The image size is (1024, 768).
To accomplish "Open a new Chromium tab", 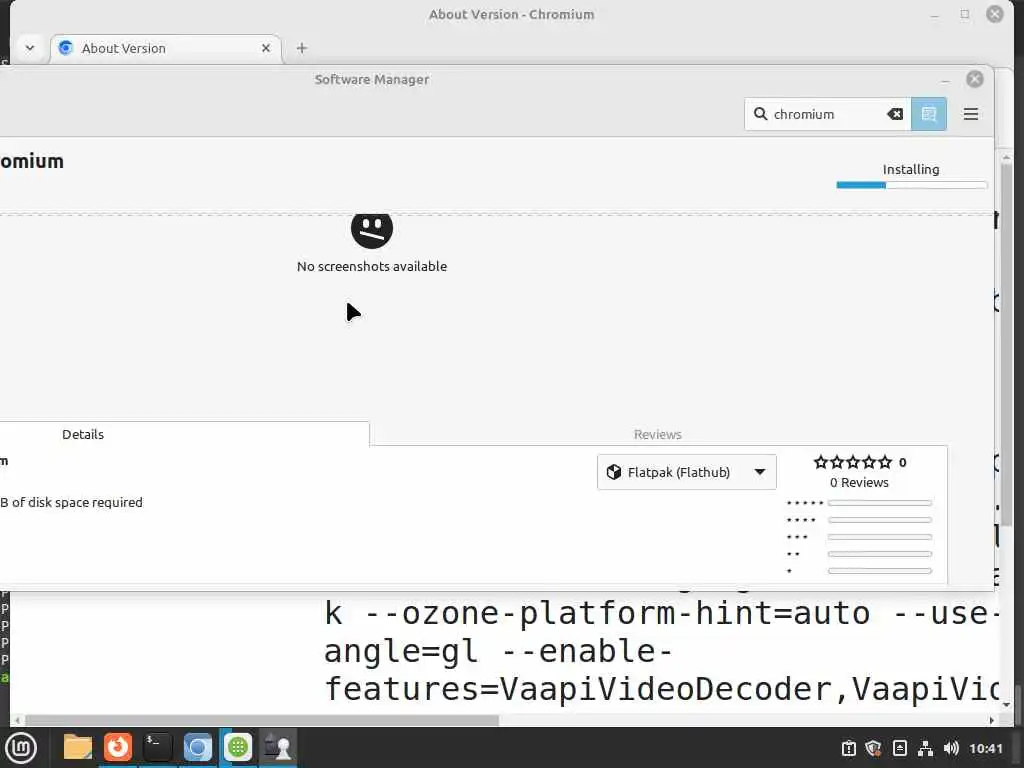I will [302, 48].
